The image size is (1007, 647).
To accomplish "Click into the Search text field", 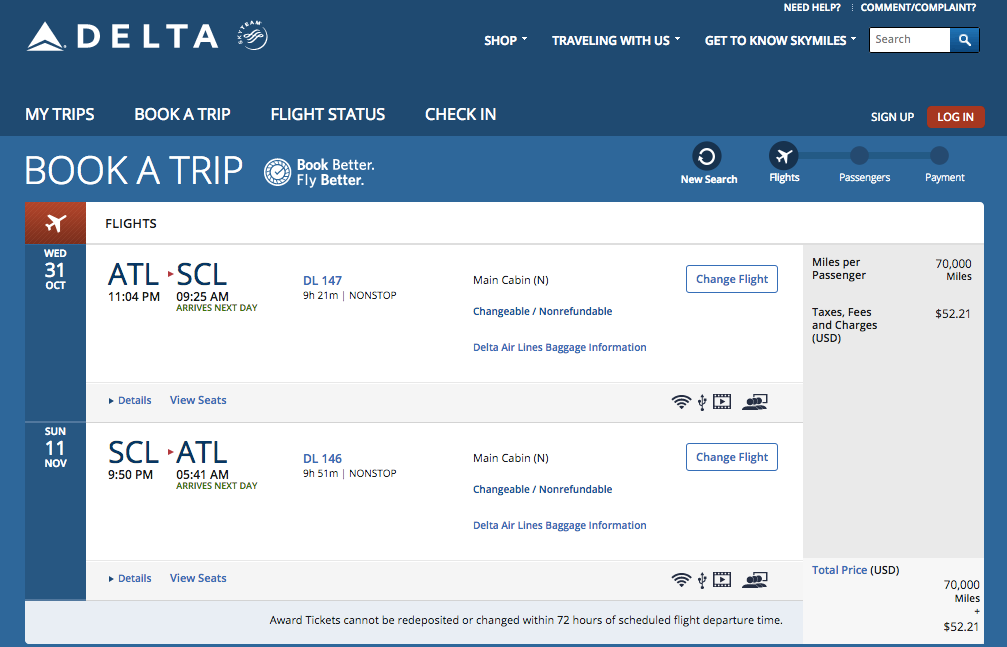I will click(909, 40).
